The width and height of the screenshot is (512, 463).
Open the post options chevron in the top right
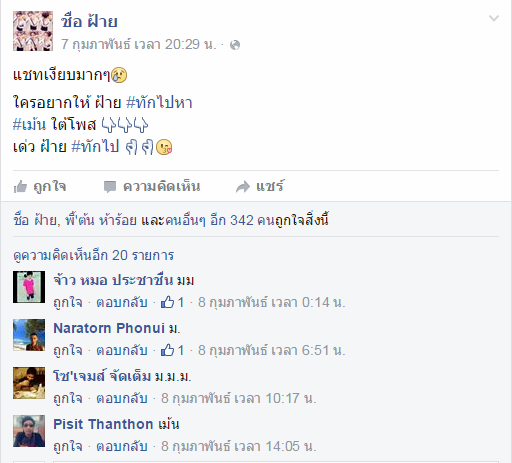tap(494, 18)
